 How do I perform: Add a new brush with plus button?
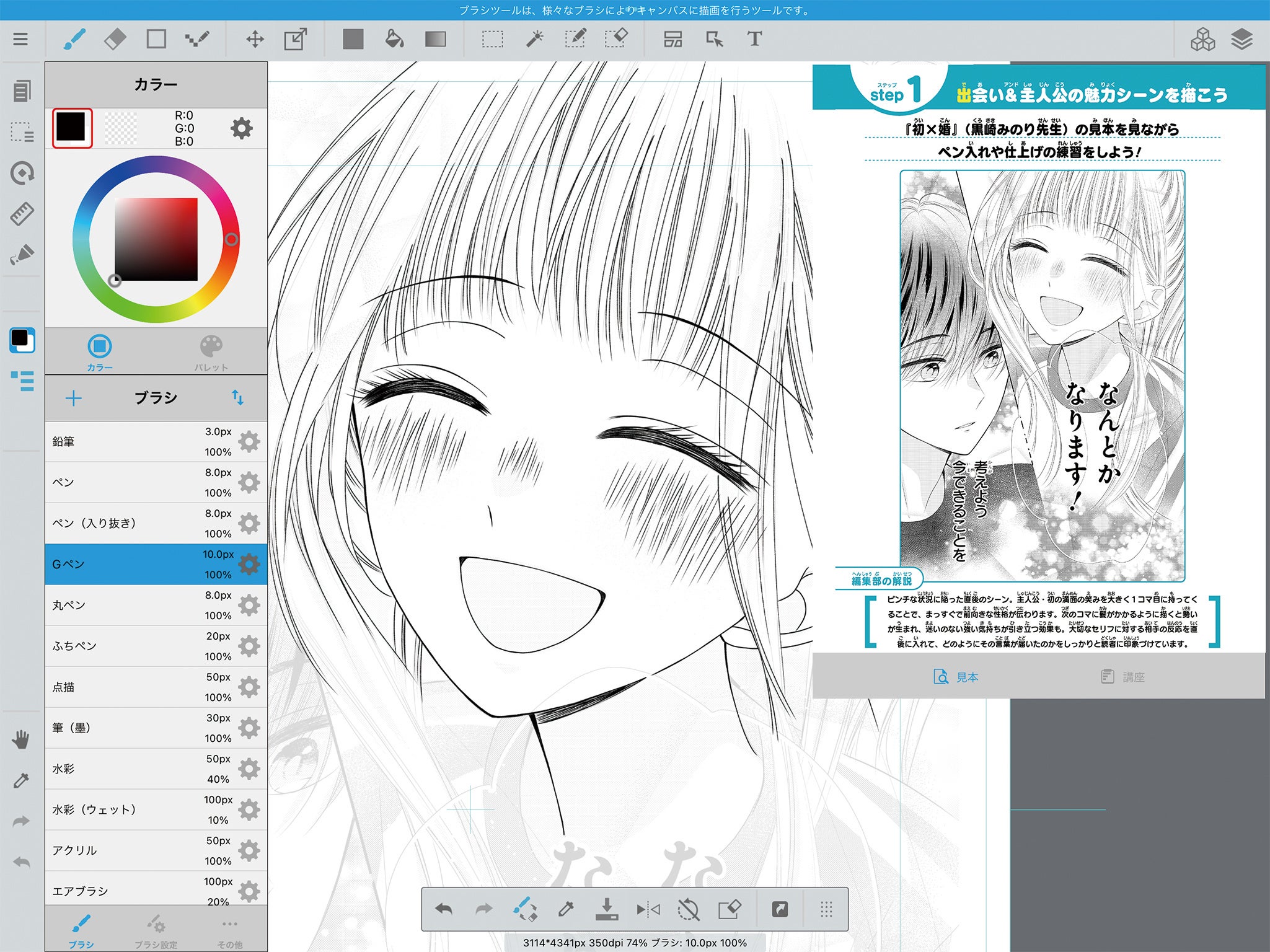(74, 398)
